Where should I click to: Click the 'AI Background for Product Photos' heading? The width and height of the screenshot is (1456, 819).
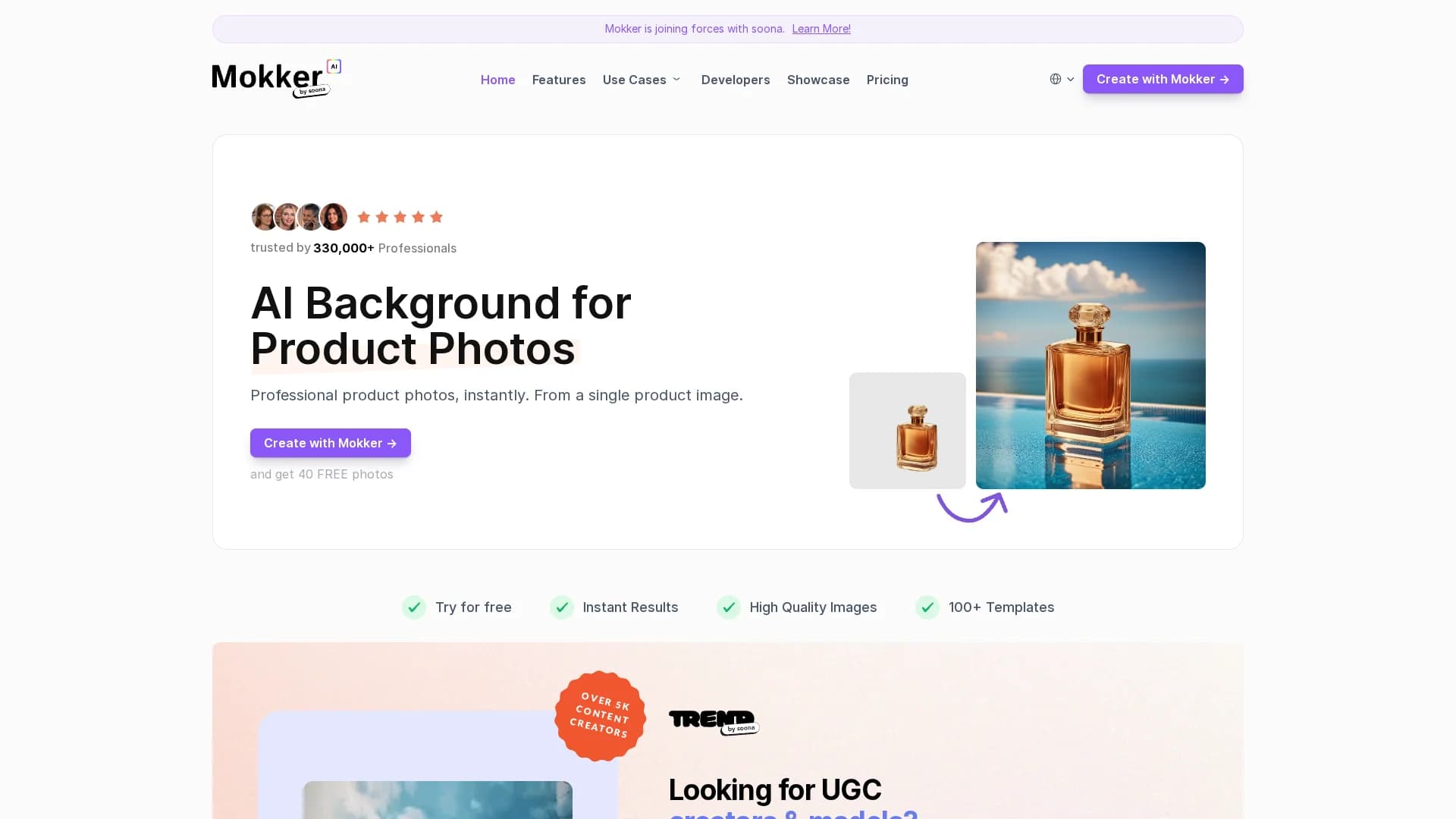(x=441, y=326)
